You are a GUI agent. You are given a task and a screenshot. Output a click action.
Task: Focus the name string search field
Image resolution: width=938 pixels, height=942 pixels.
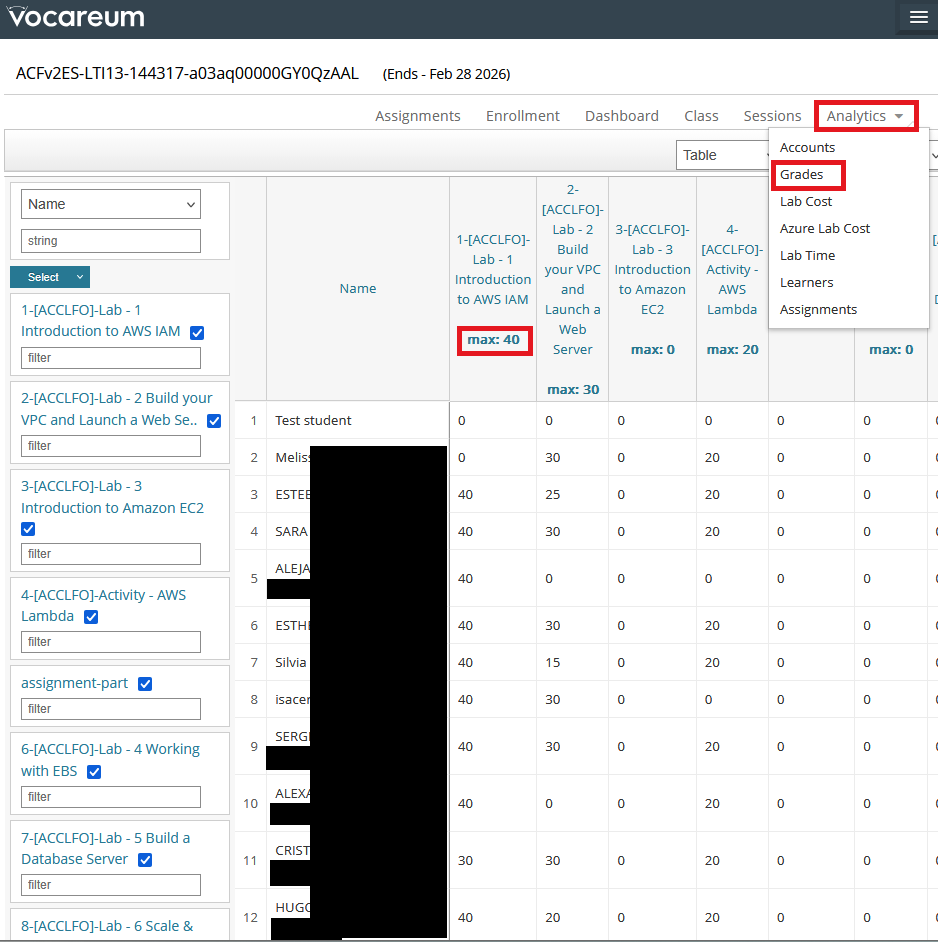tap(111, 241)
